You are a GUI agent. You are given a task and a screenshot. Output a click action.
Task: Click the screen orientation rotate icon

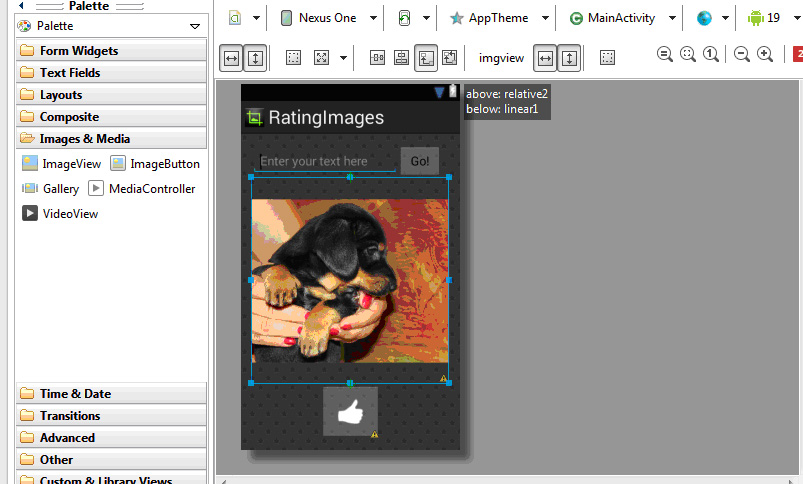point(404,18)
